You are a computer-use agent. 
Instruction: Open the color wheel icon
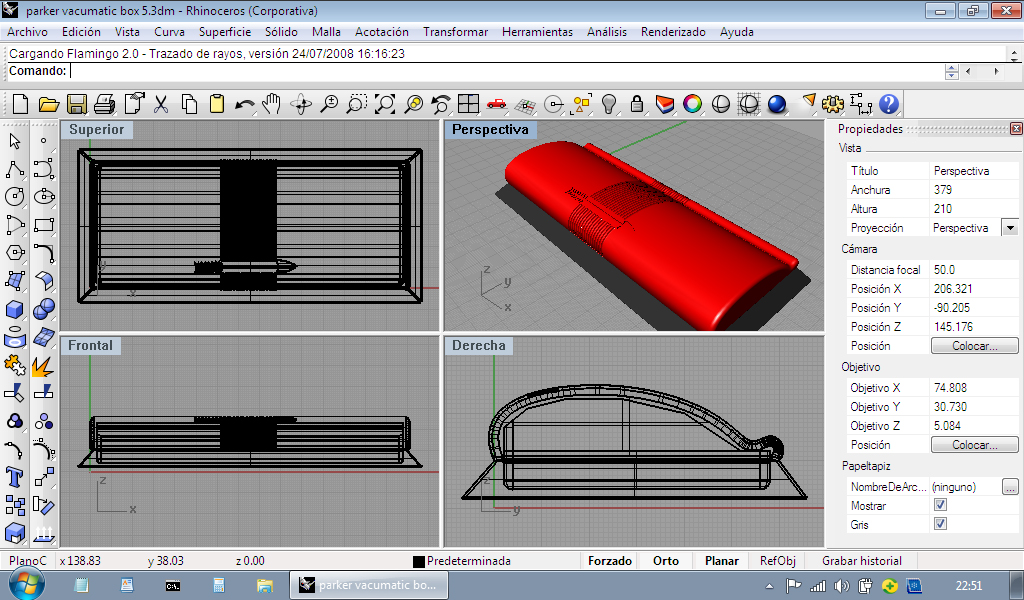(692, 104)
